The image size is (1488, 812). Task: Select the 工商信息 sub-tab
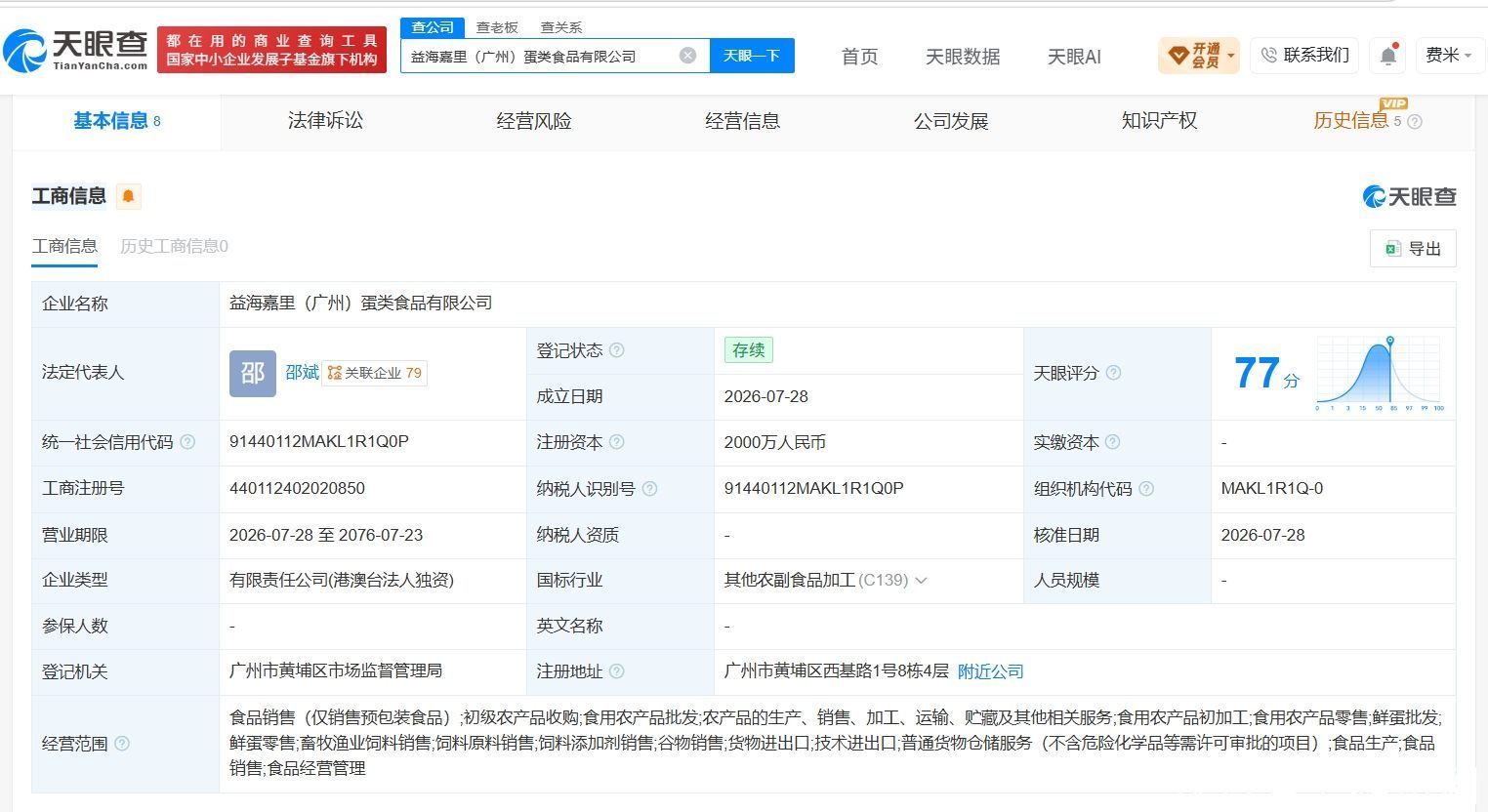pyautogui.click(x=64, y=246)
